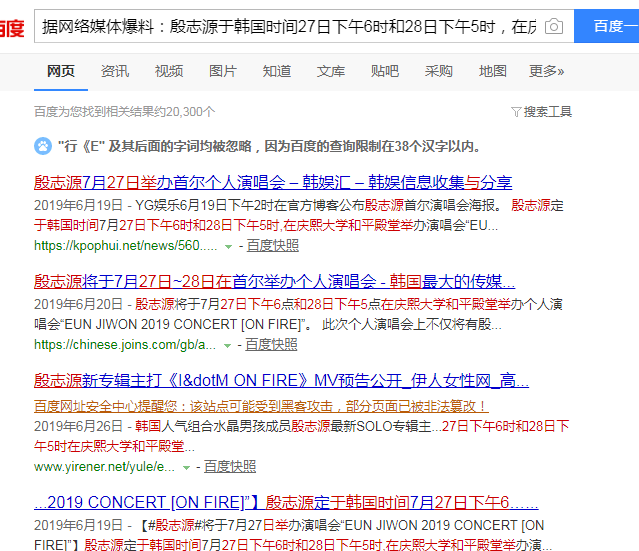Click the kpophui.net/news URL
This screenshot has height=551, width=639.
pos(126,246)
